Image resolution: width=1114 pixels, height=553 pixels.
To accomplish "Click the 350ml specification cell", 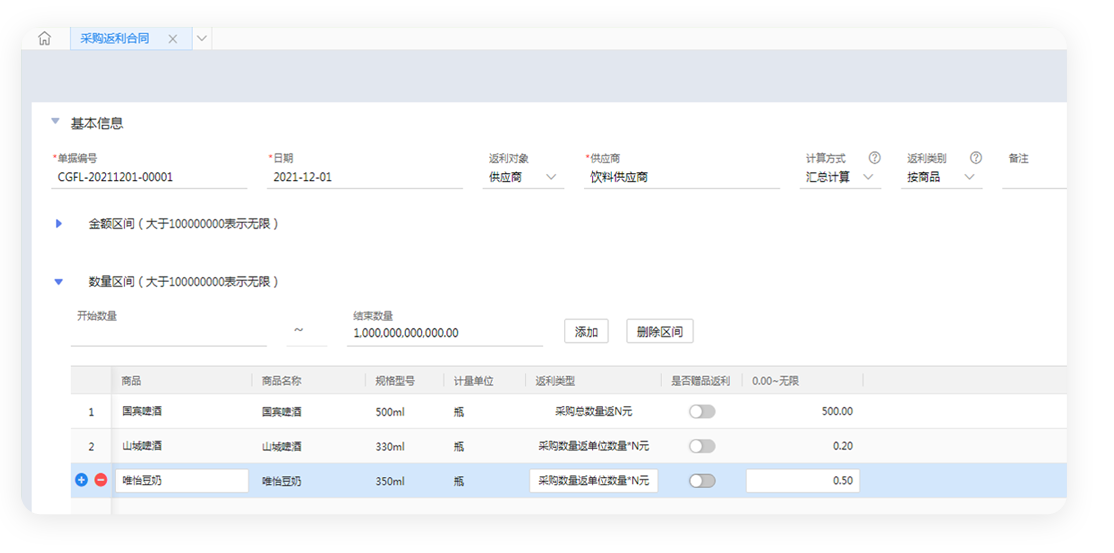I will (390, 481).
